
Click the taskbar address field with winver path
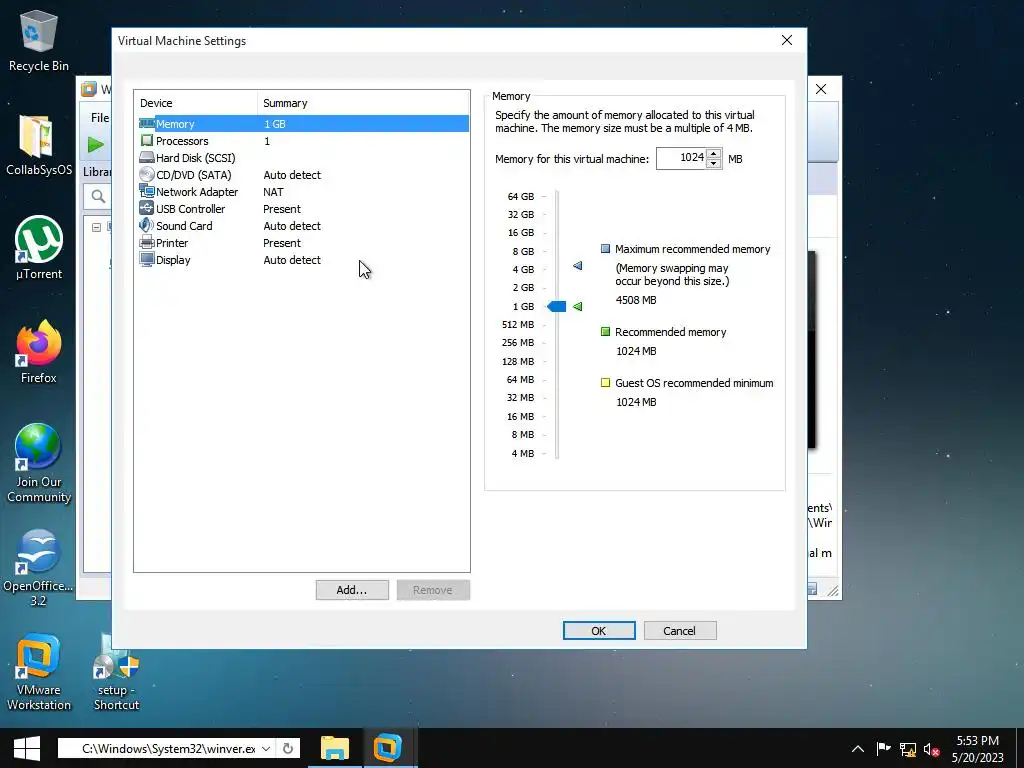[x=168, y=748]
